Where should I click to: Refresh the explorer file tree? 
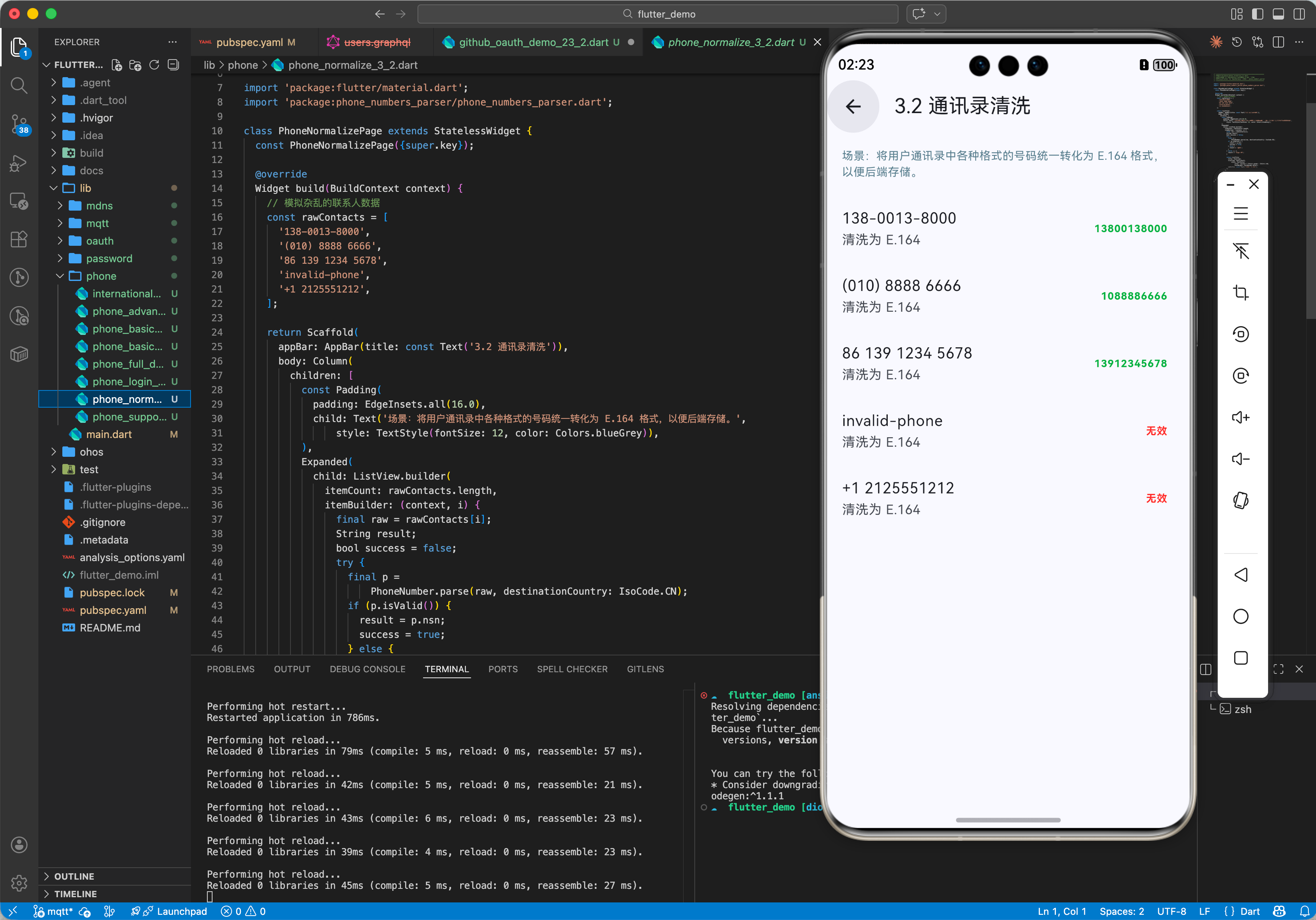154,65
